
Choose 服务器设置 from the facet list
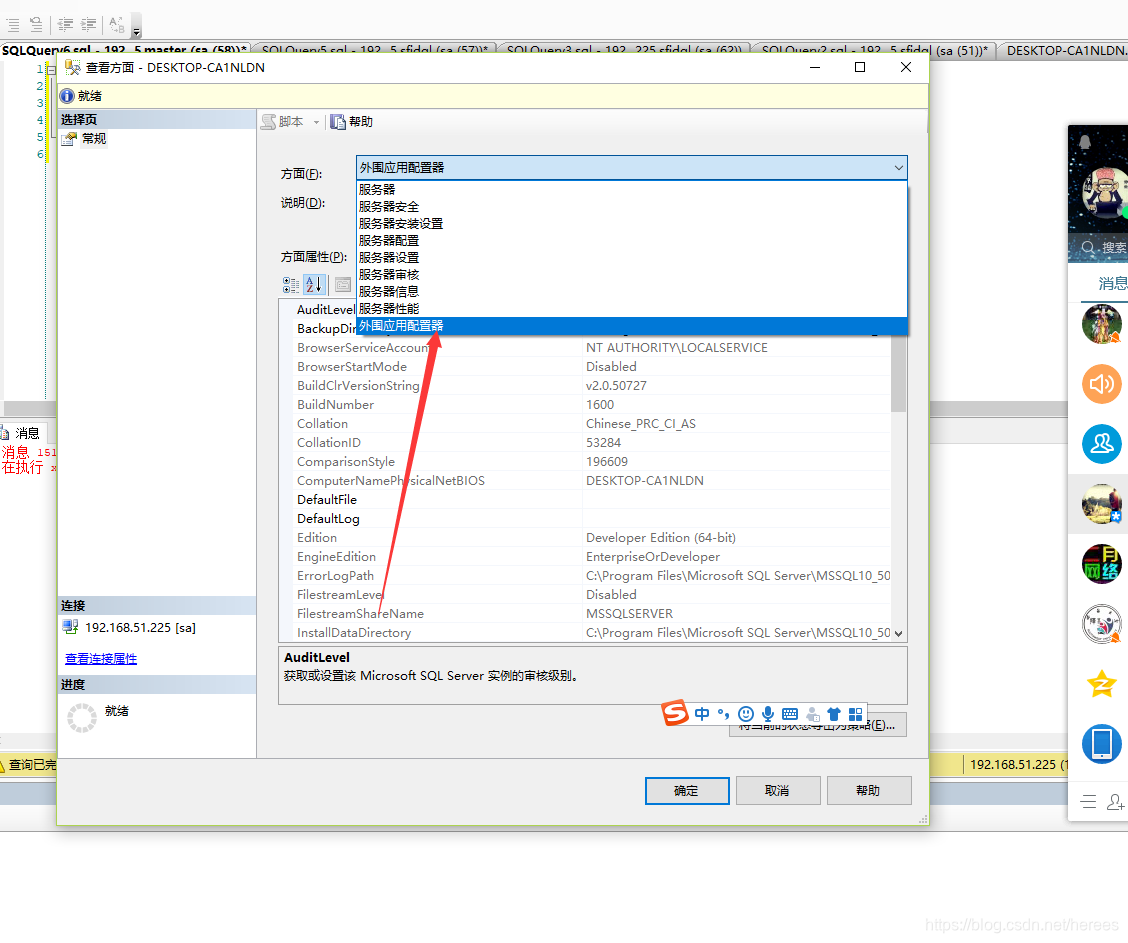(x=631, y=258)
